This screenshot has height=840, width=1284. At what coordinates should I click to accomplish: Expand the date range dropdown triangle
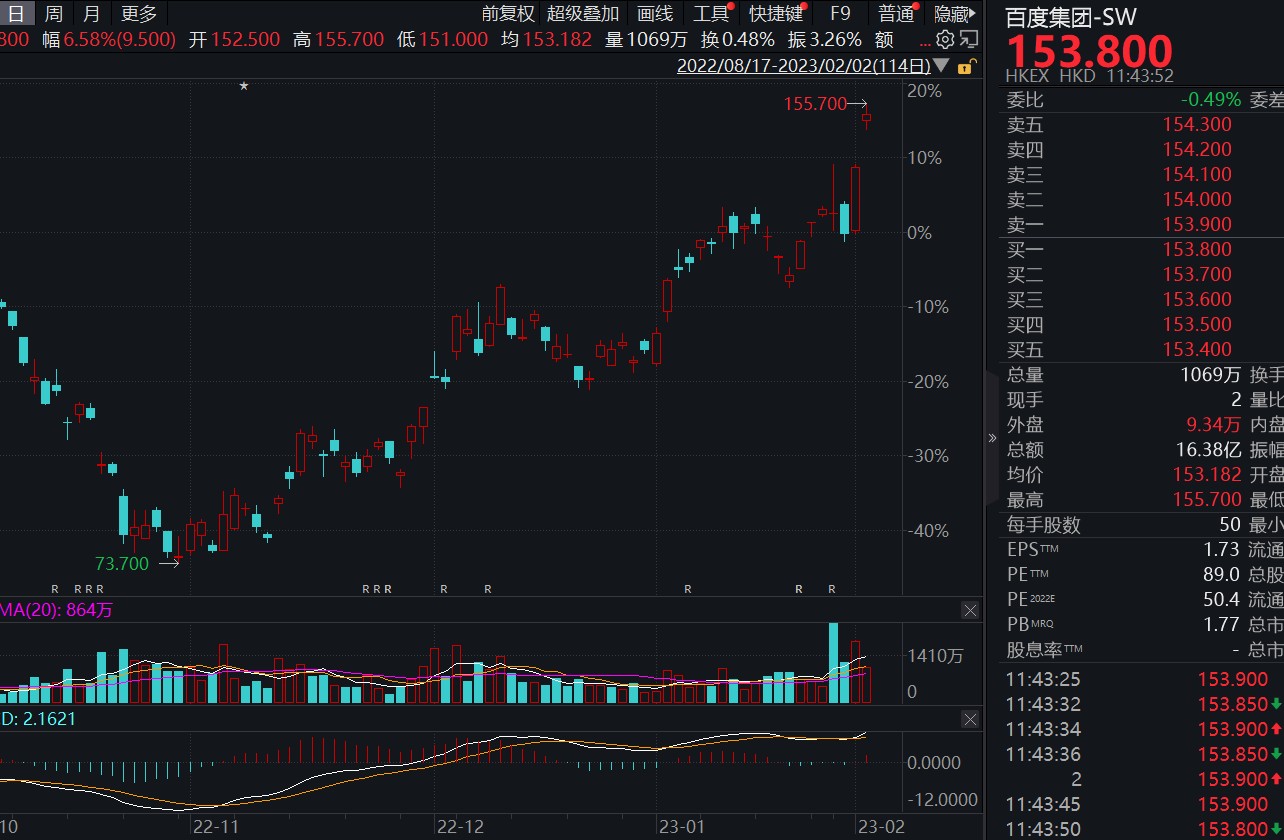point(942,67)
